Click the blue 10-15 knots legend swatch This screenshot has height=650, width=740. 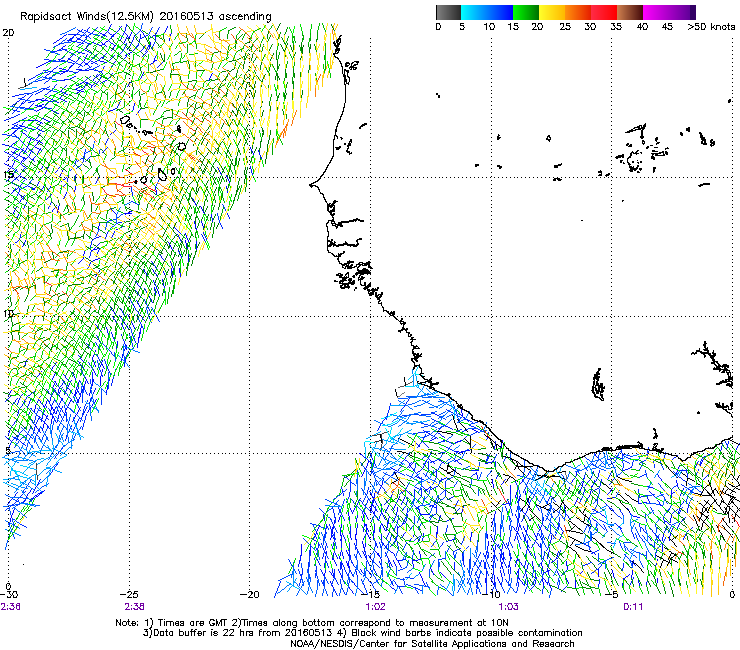(x=500, y=12)
